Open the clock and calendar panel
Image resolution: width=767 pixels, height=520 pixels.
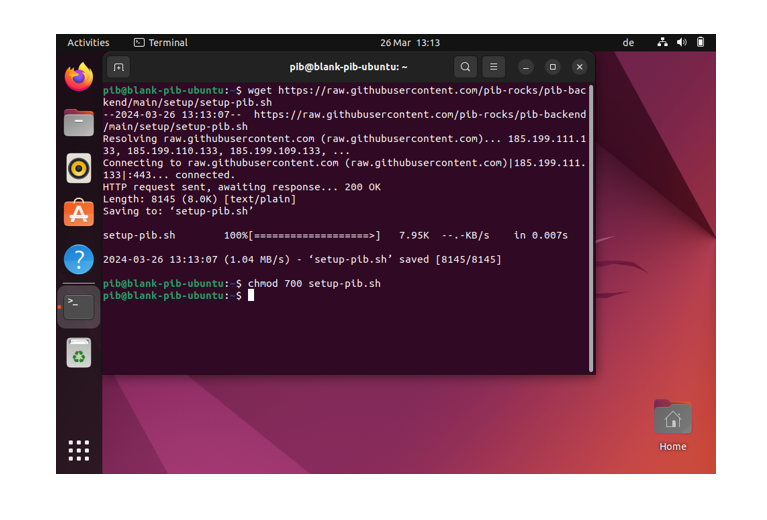(410, 43)
